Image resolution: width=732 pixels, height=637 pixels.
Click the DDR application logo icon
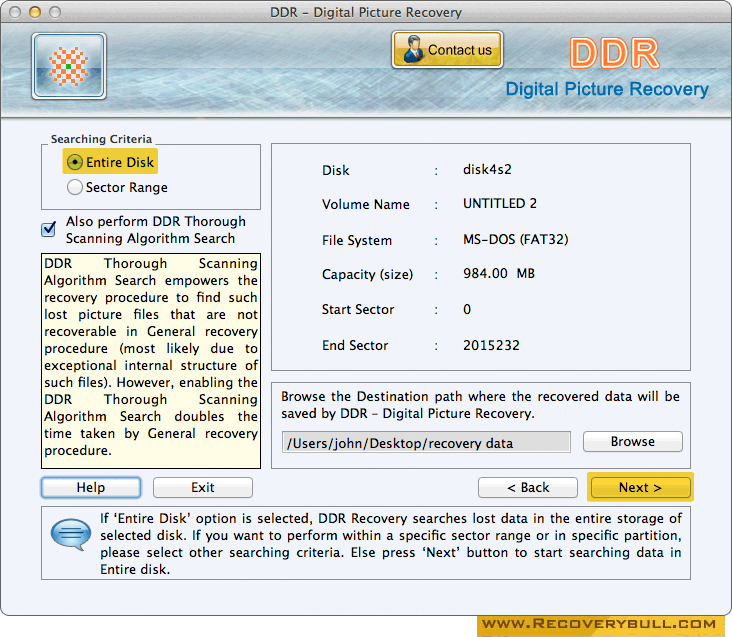[69, 66]
